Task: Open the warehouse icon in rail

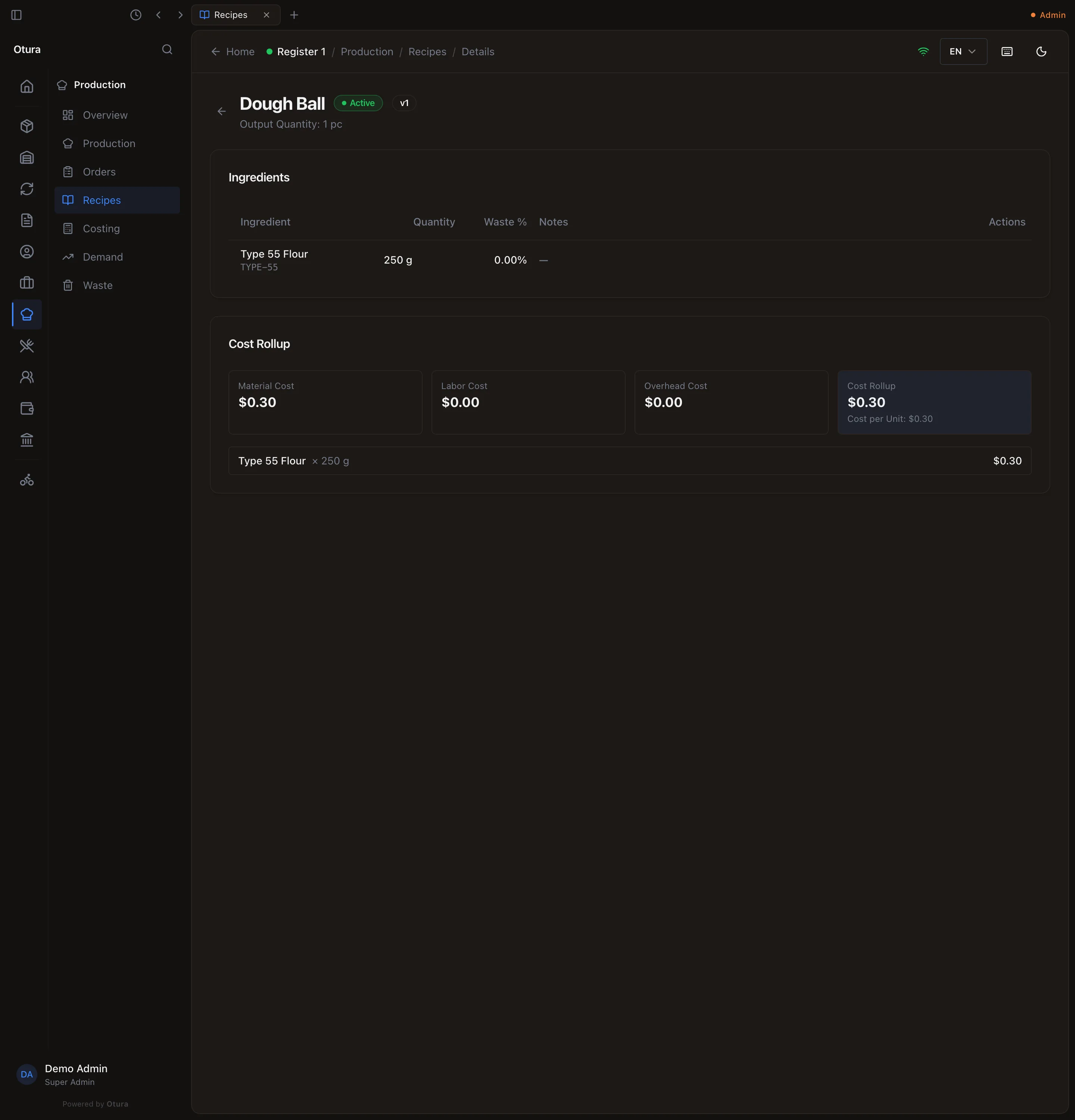Action: click(x=27, y=158)
